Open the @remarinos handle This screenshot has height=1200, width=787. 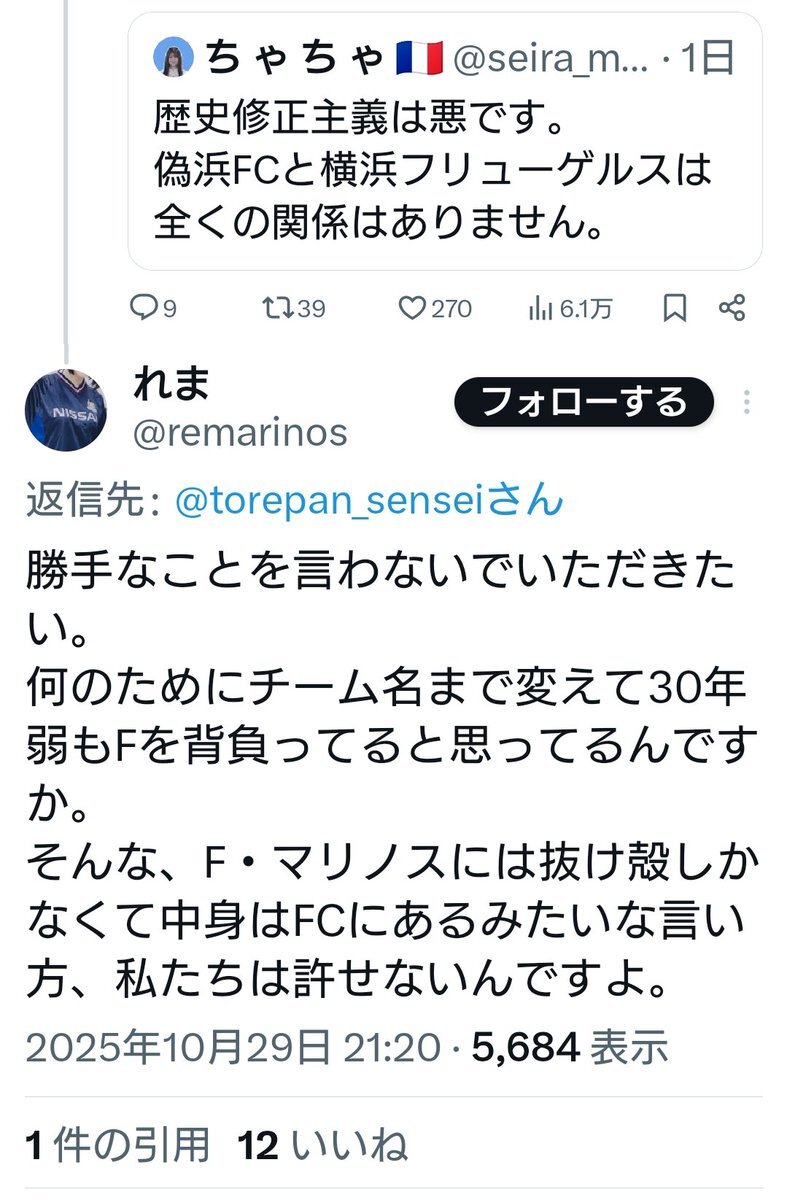click(240, 433)
